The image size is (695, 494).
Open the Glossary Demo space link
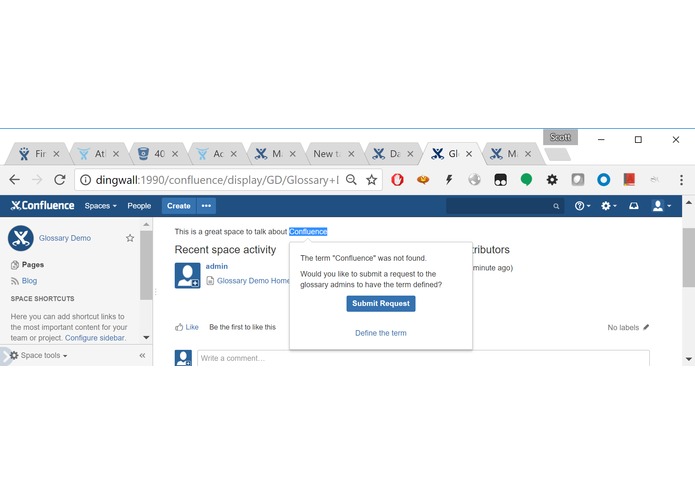click(x=65, y=238)
